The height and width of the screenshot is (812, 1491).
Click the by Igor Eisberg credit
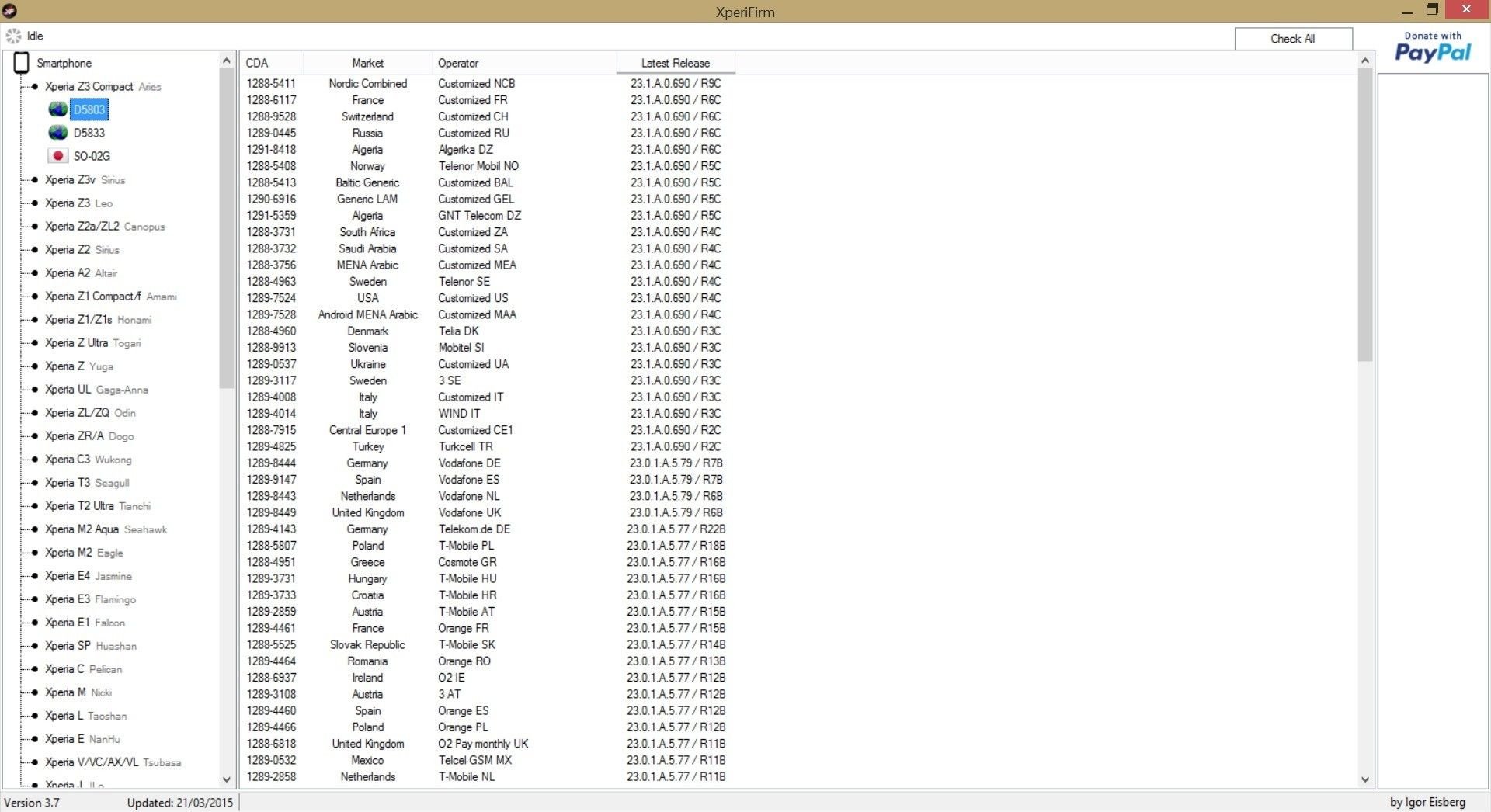(1427, 802)
